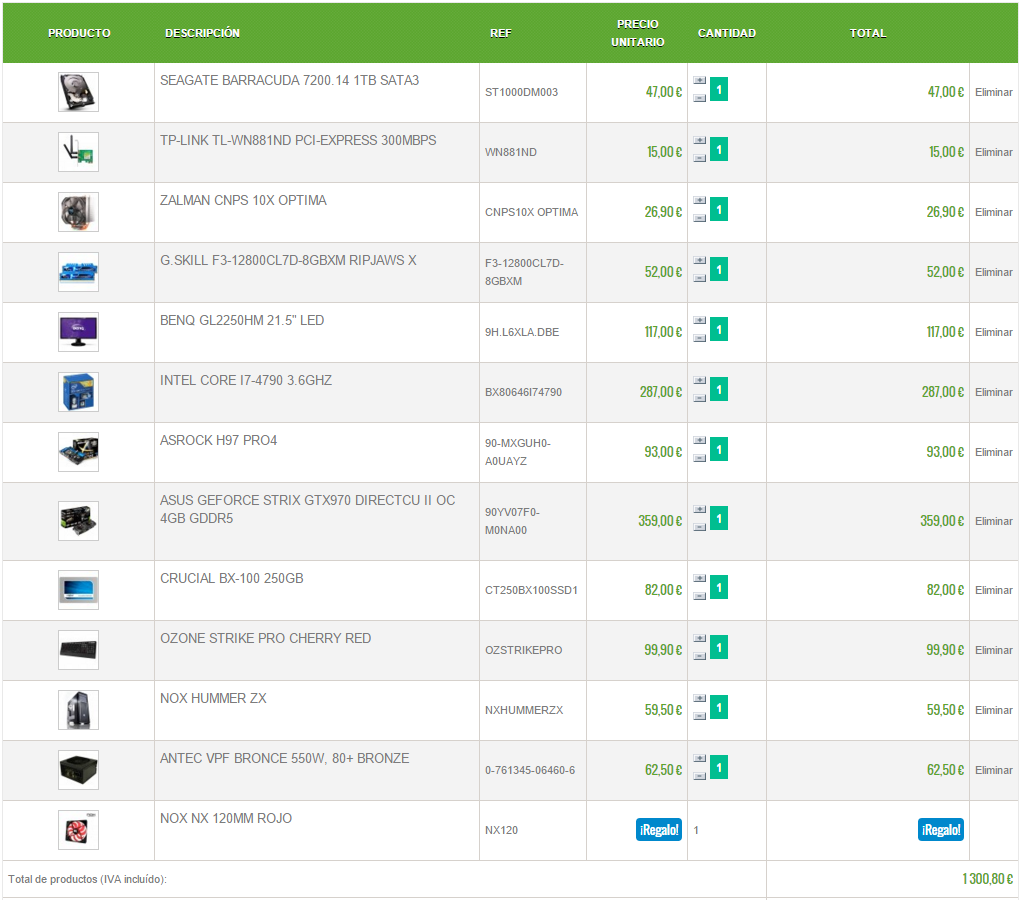Viewport: 1022px width, 900px height.
Task: Open Crucial SSD thumbnail
Action: (x=78, y=590)
